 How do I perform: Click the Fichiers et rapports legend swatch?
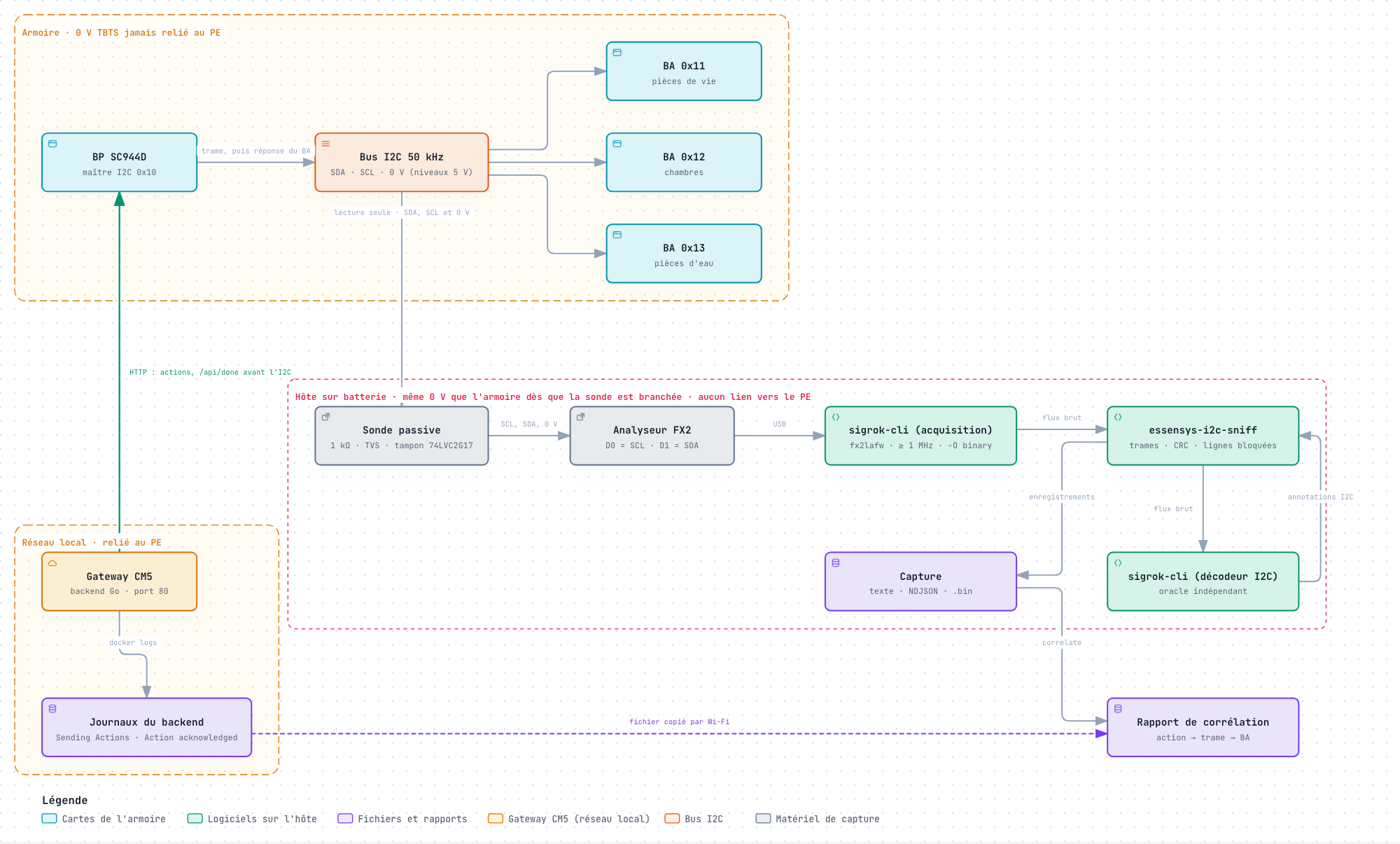[x=345, y=818]
